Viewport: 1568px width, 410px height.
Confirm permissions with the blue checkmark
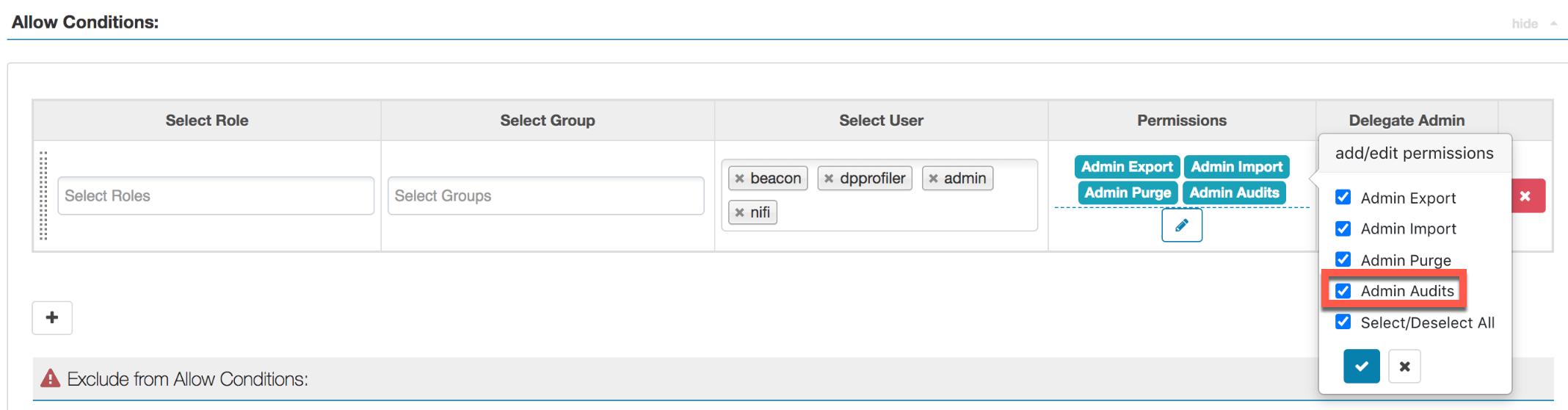pyautogui.click(x=1361, y=366)
